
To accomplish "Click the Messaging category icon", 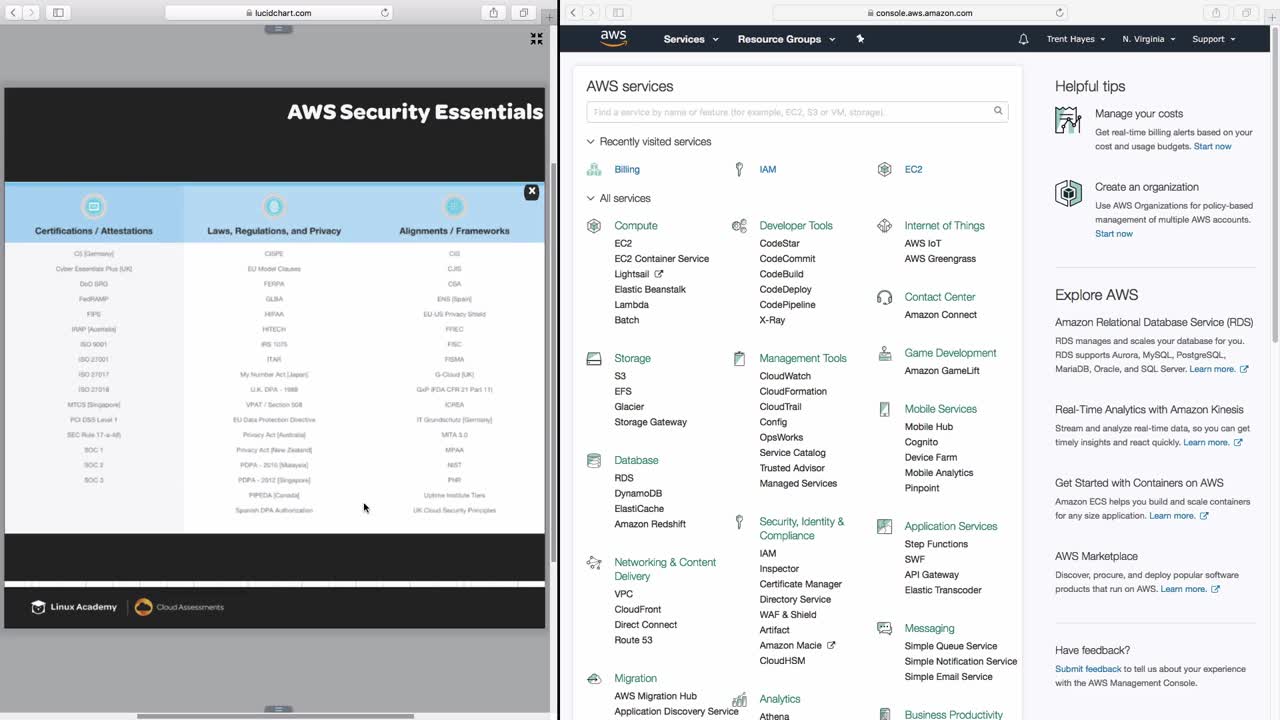I will point(884,628).
